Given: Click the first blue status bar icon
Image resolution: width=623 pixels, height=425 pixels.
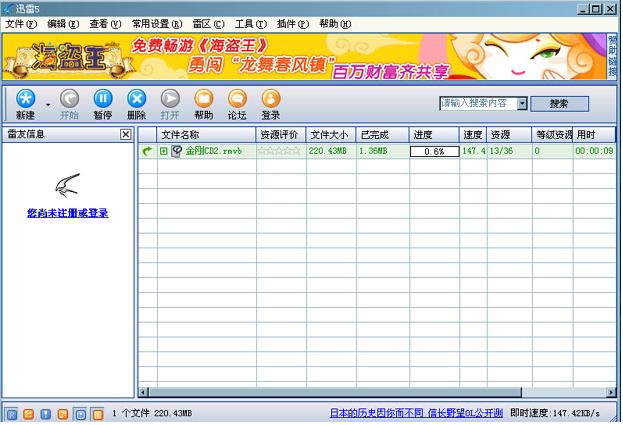Looking at the screenshot, I should click(12, 415).
